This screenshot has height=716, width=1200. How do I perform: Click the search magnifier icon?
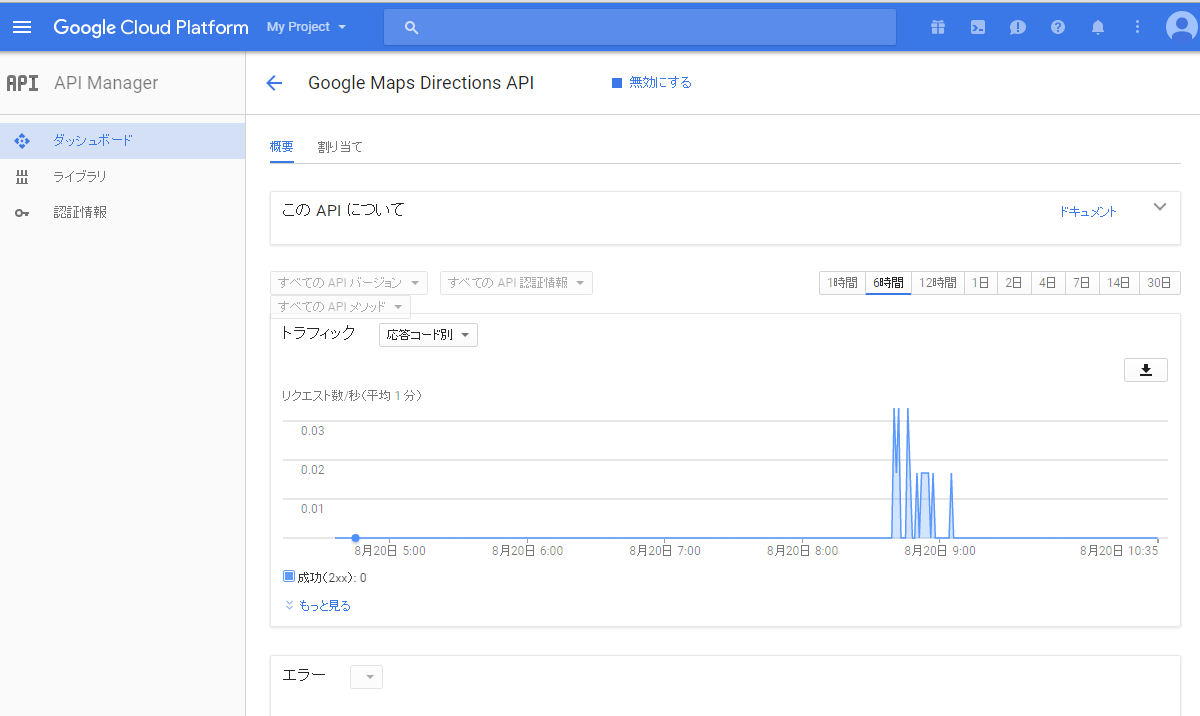pos(411,28)
